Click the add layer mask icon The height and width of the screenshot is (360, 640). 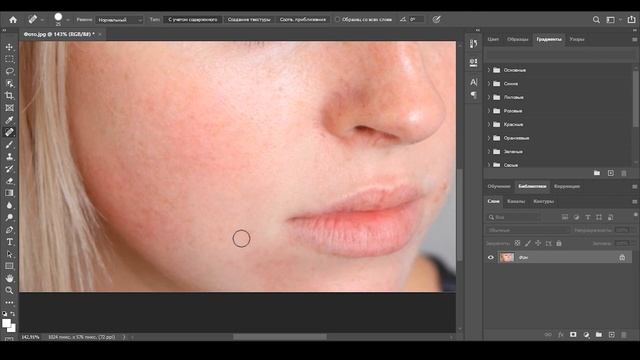(573, 335)
